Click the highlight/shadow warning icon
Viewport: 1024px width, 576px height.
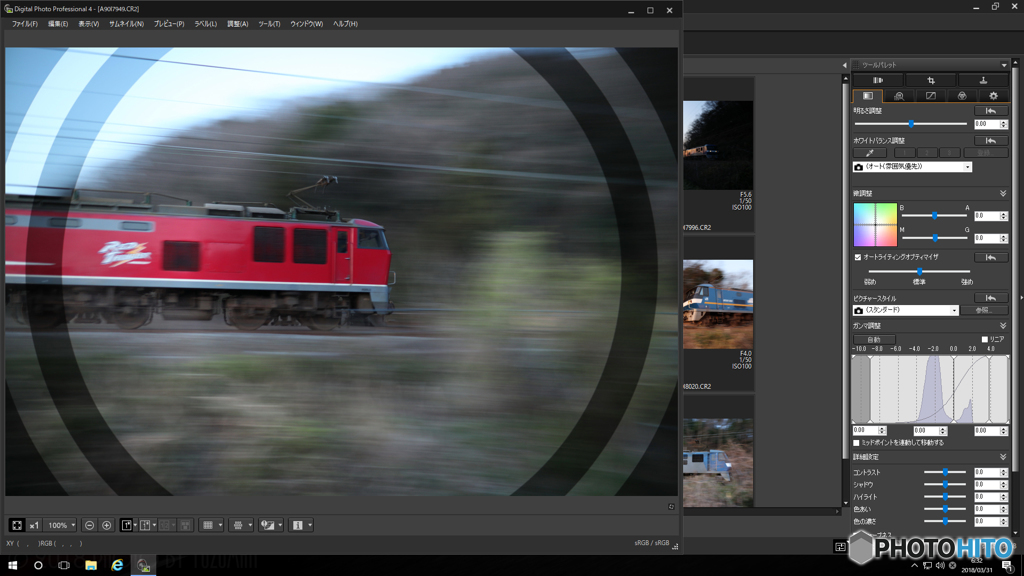[x=267, y=525]
